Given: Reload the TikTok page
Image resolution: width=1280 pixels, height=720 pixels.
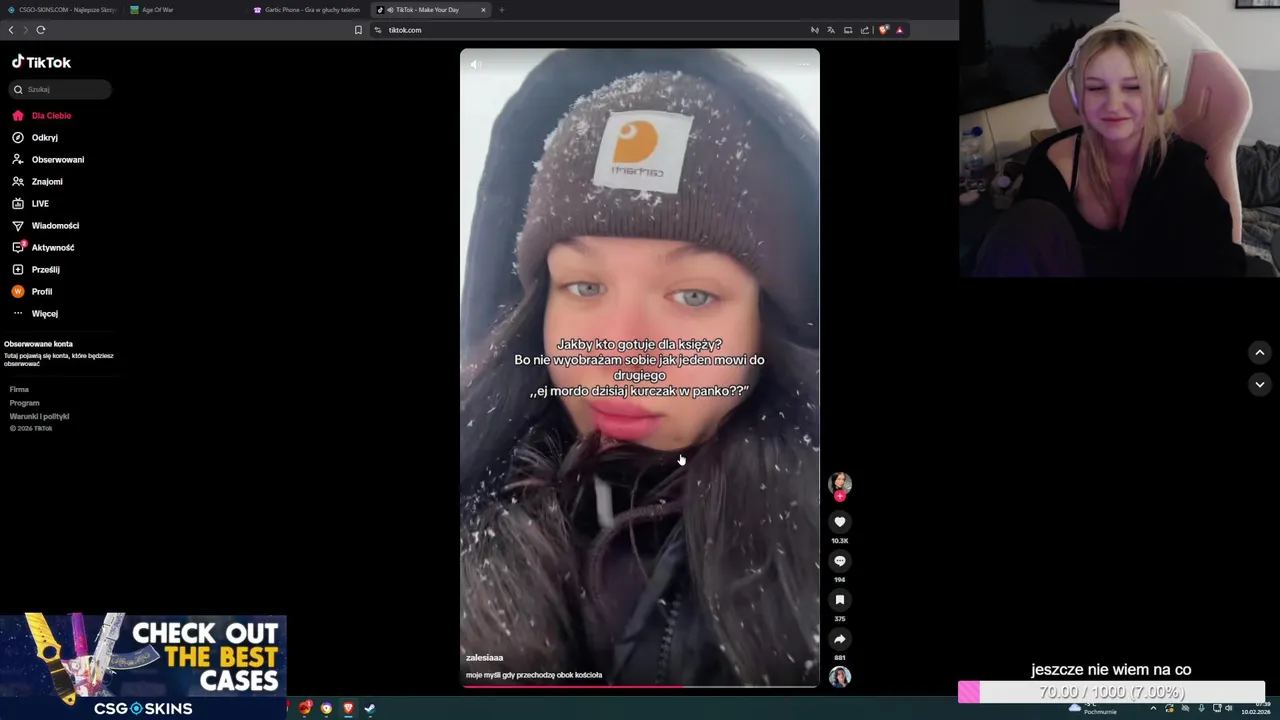Looking at the screenshot, I should (x=41, y=30).
